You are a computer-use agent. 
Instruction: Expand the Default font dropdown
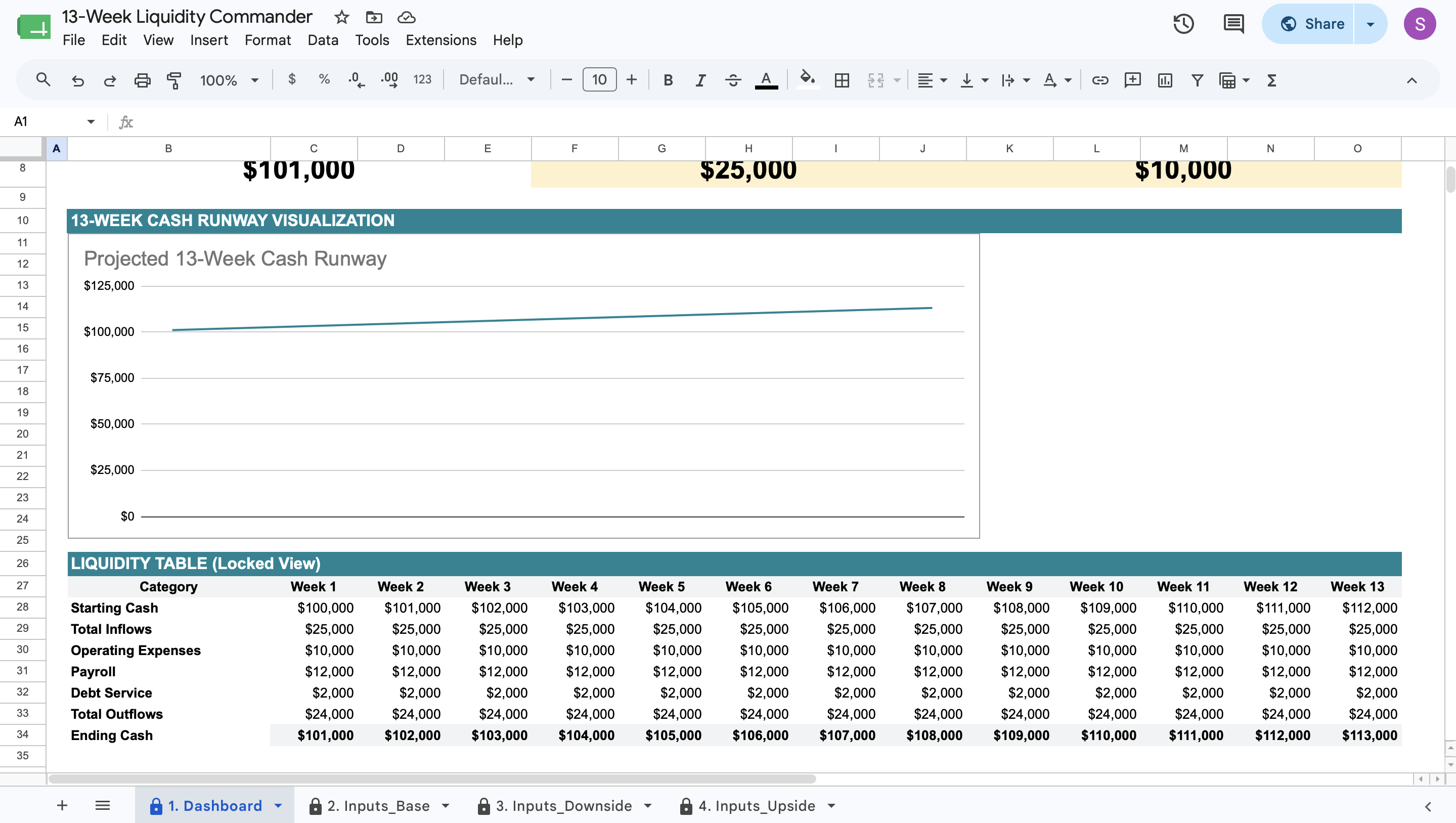pyautogui.click(x=497, y=80)
